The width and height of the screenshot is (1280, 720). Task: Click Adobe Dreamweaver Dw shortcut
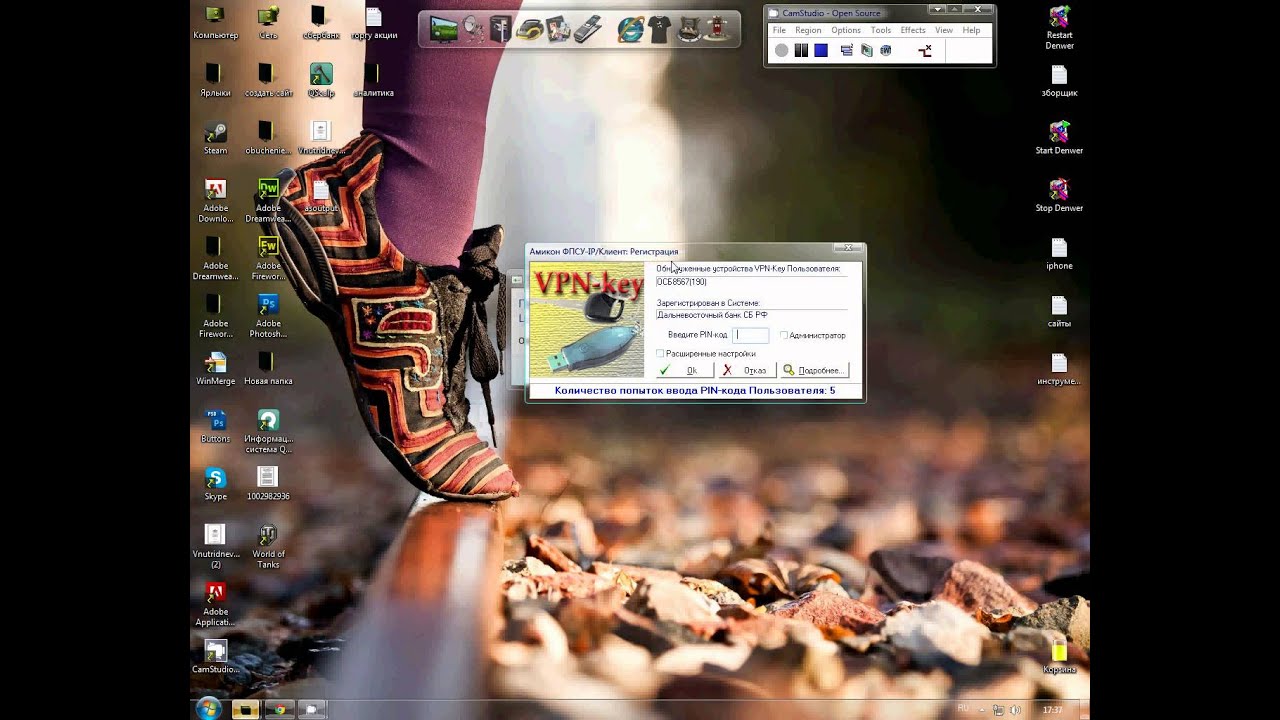point(268,200)
